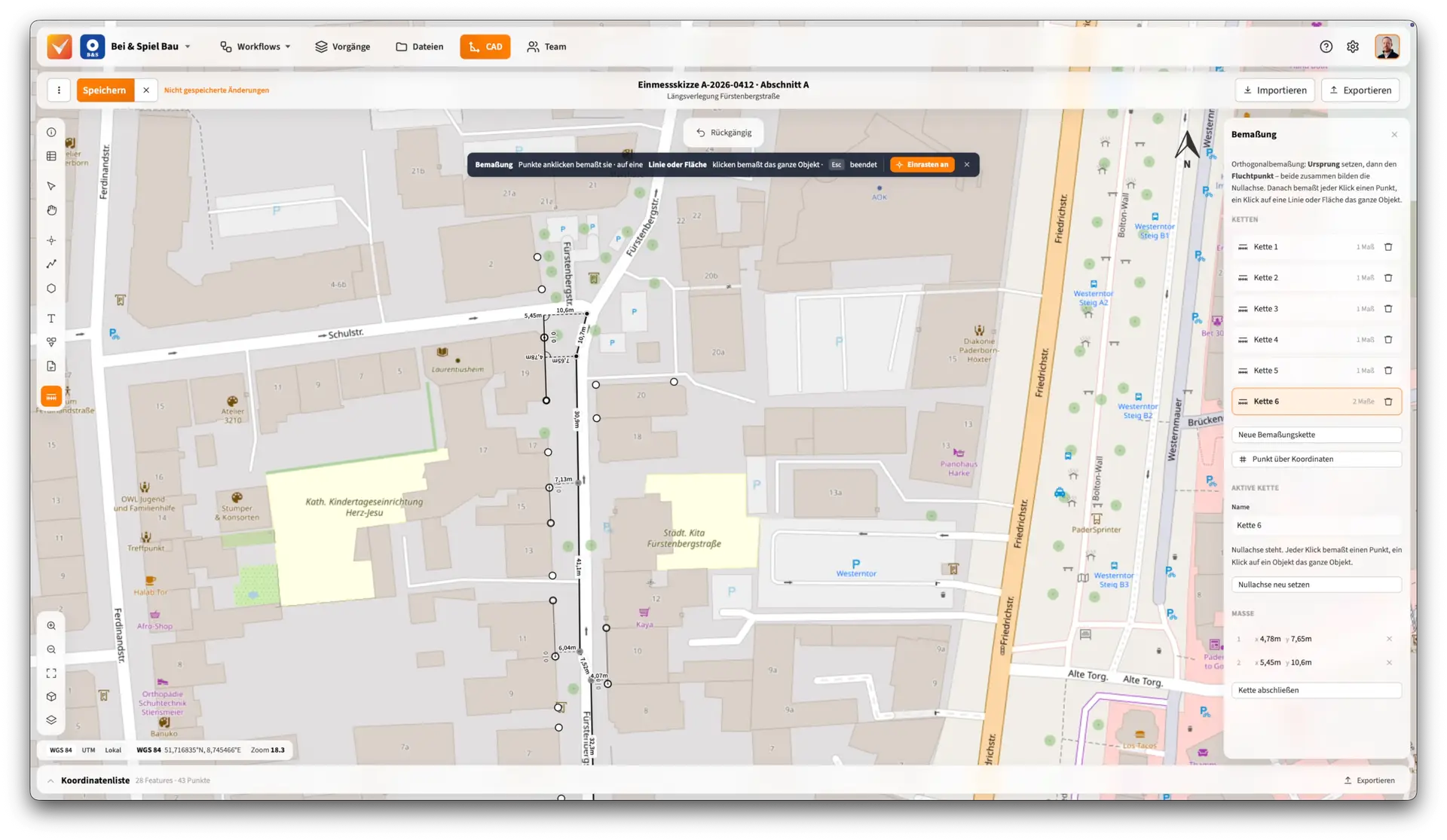Viewport: 1447px width, 840px height.
Task: Switch coordinate system to WGS 84
Action: tap(61, 750)
